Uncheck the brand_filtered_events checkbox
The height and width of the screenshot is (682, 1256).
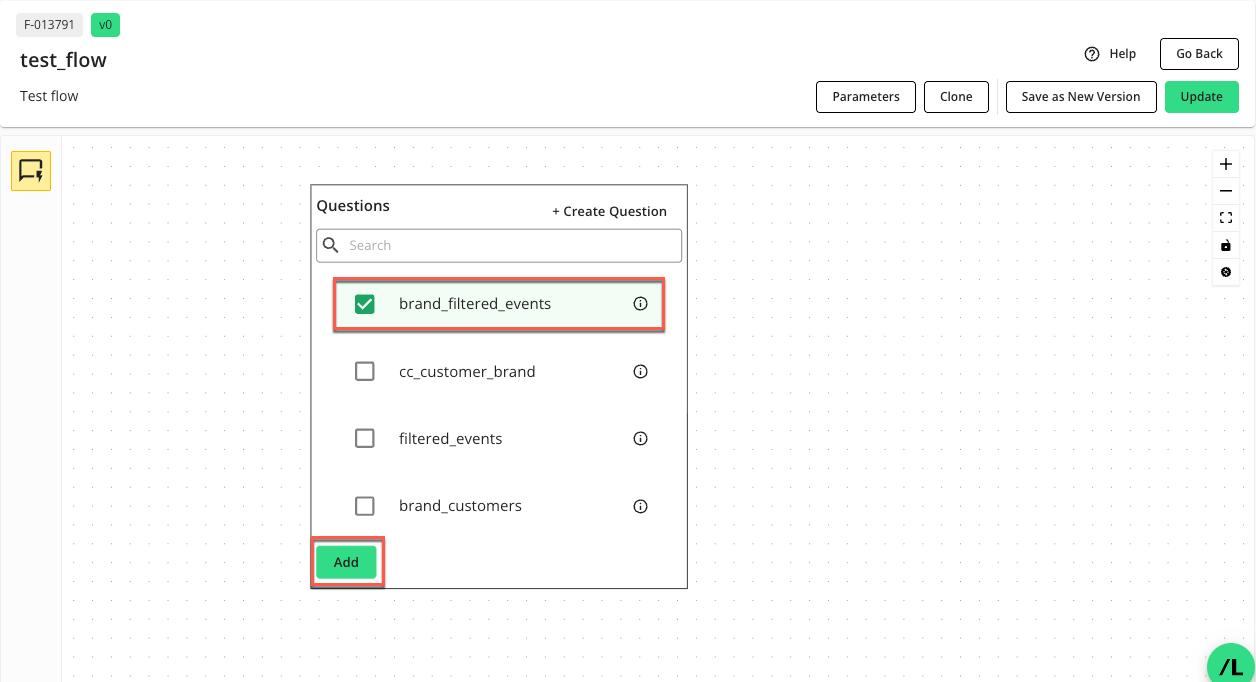pyautogui.click(x=365, y=303)
